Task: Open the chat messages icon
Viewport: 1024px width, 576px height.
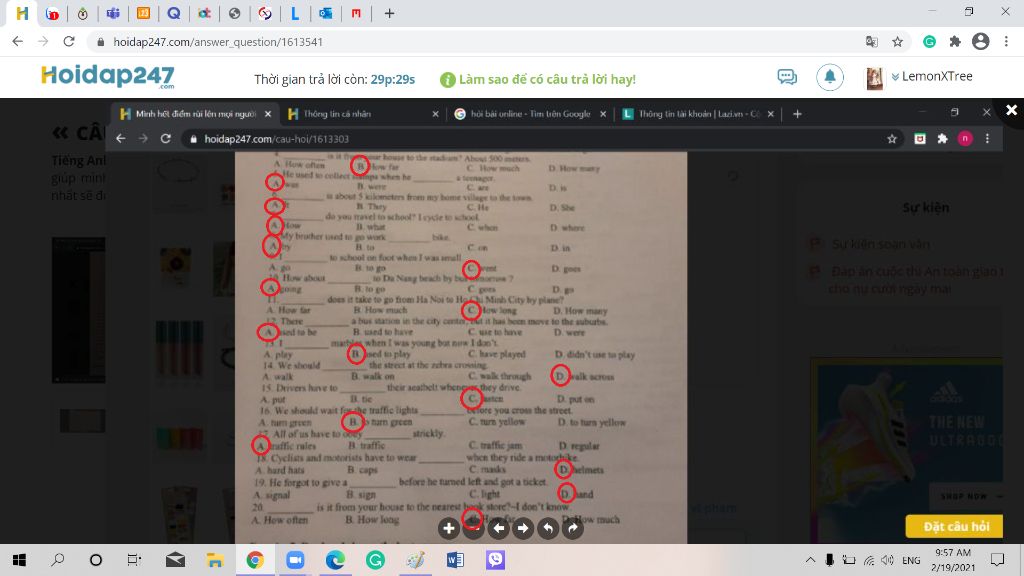Action: [787, 77]
